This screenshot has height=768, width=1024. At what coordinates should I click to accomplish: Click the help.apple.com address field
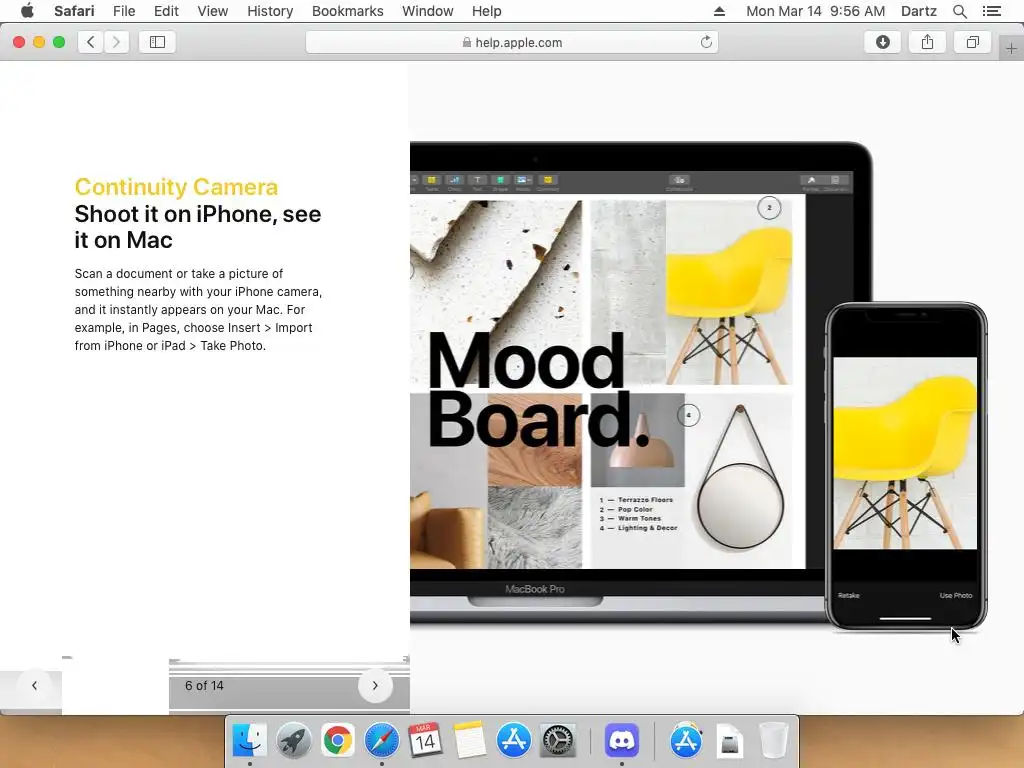coord(512,42)
